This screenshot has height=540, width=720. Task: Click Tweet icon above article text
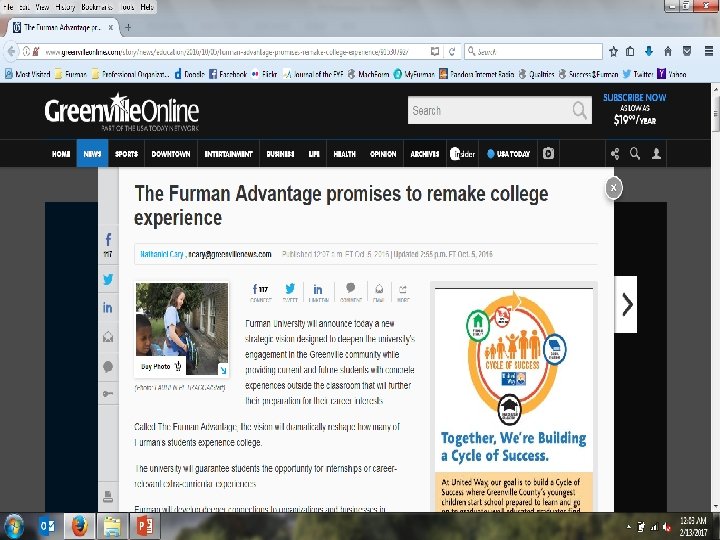tap(290, 292)
